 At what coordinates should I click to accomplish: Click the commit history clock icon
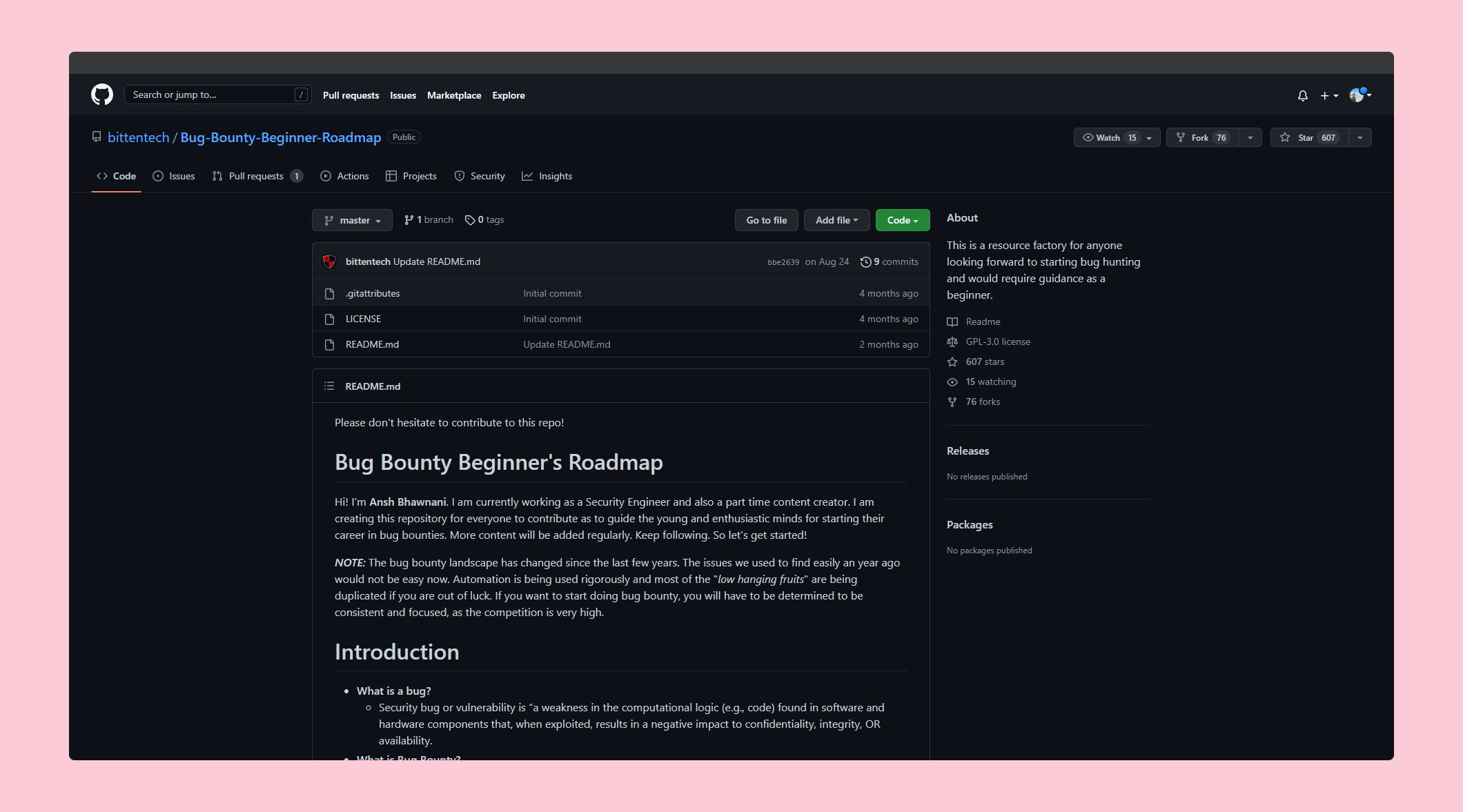[865, 262]
